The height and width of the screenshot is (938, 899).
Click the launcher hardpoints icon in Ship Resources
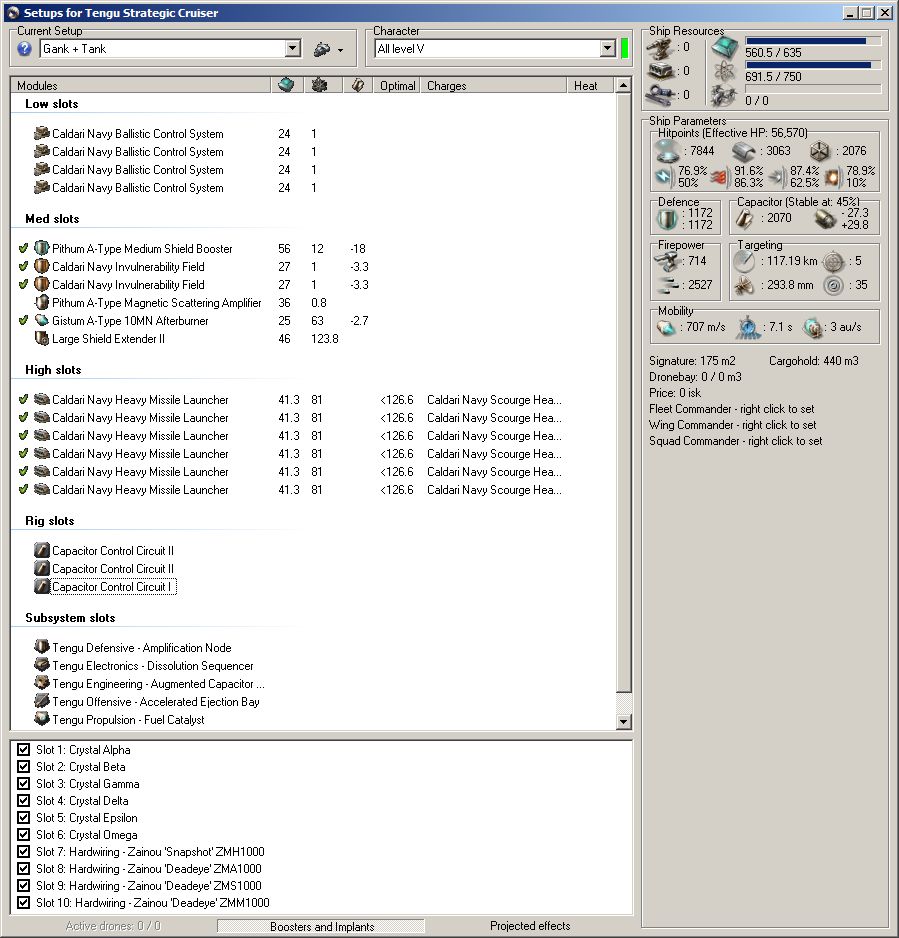[x=661, y=71]
